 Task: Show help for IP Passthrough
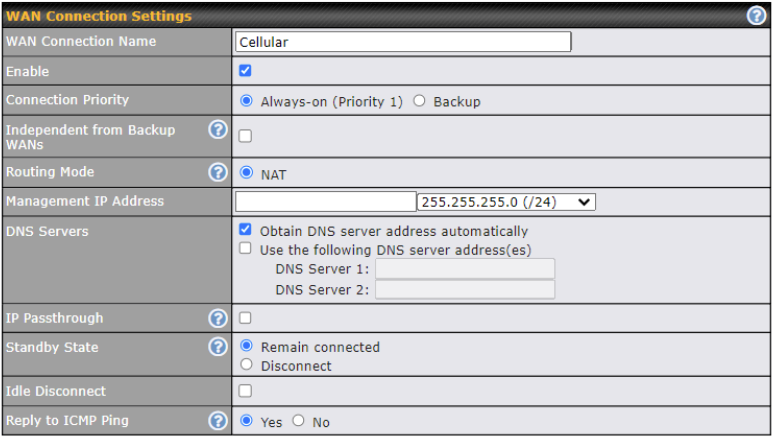point(217,318)
